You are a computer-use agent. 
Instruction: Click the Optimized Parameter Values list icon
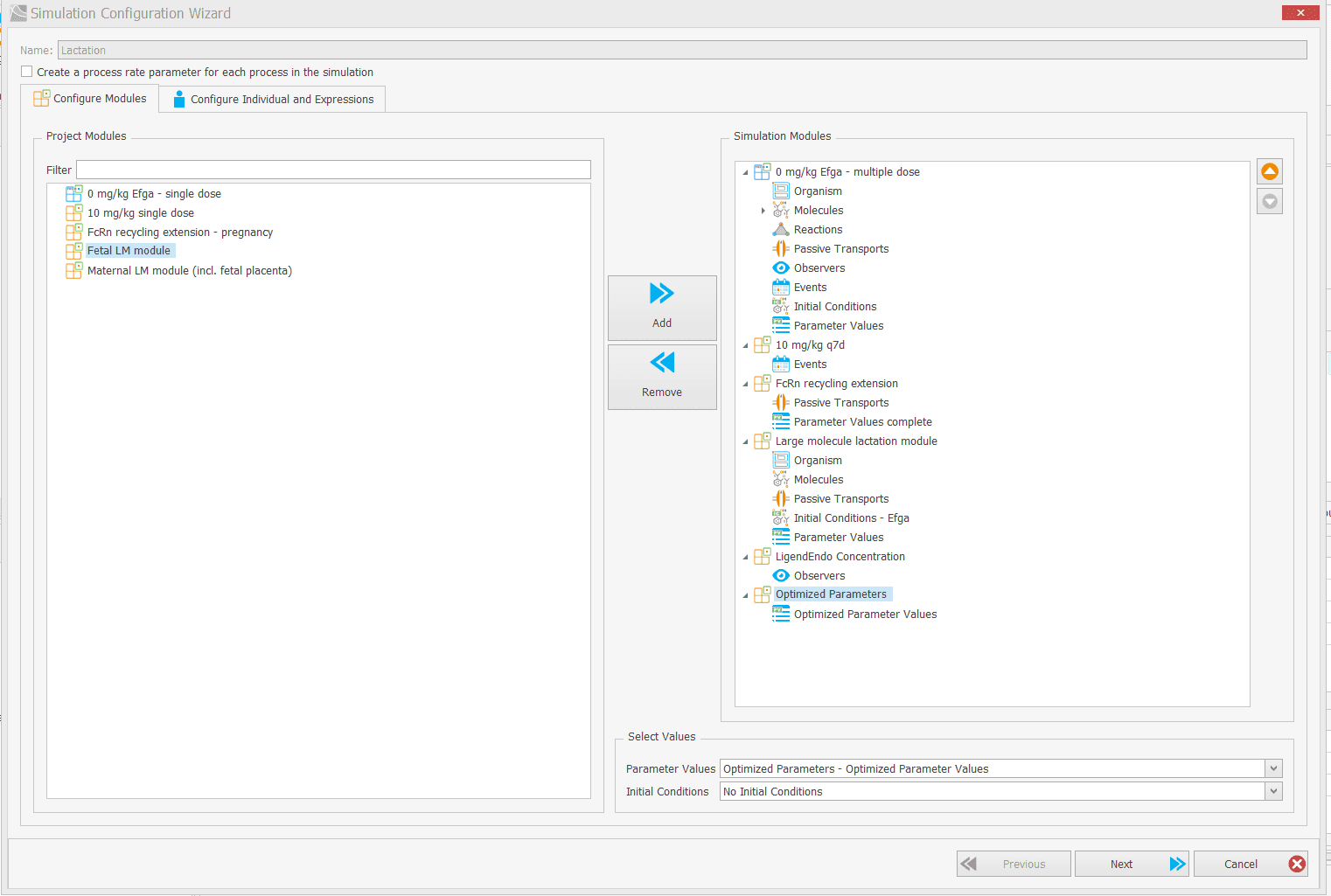click(781, 614)
